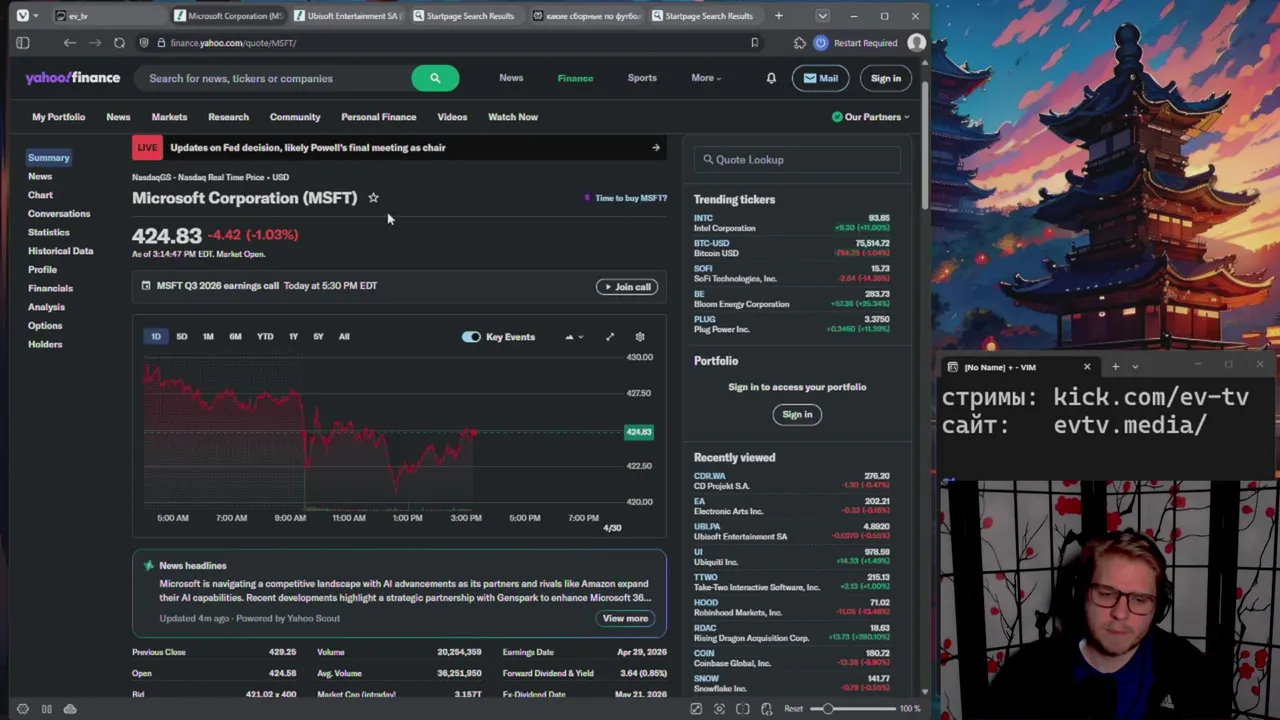This screenshot has width=1280, height=720.
Task: Join the MSFT earnings call
Action: (627, 287)
